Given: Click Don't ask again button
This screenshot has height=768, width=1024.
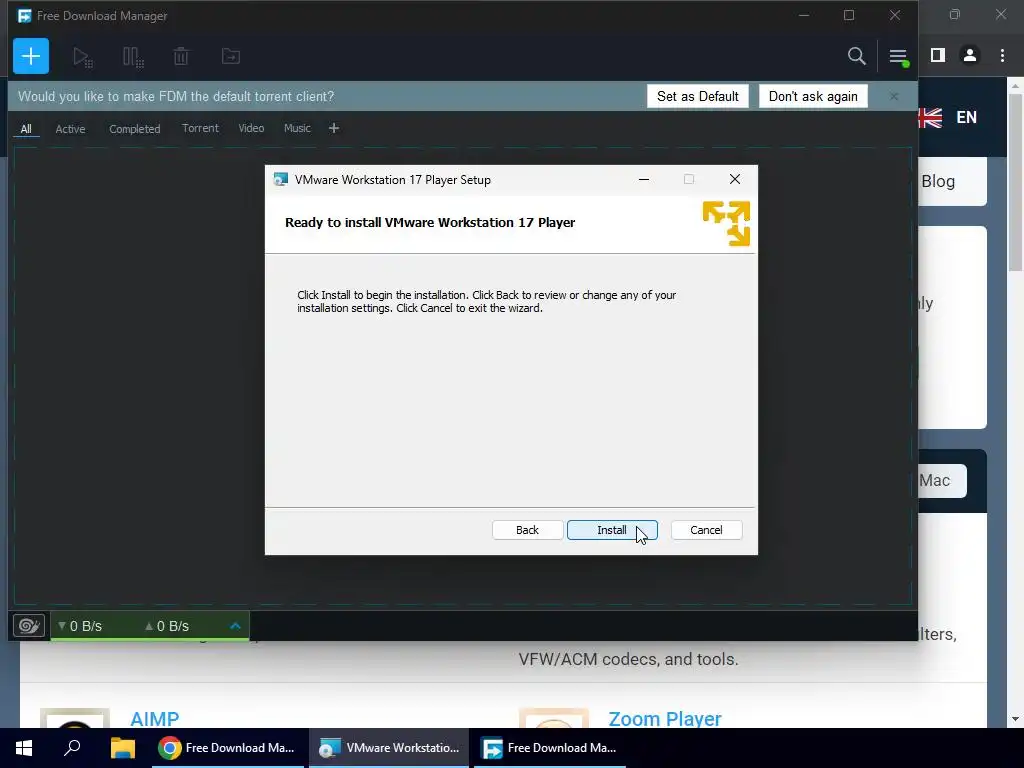Looking at the screenshot, I should tap(813, 96).
